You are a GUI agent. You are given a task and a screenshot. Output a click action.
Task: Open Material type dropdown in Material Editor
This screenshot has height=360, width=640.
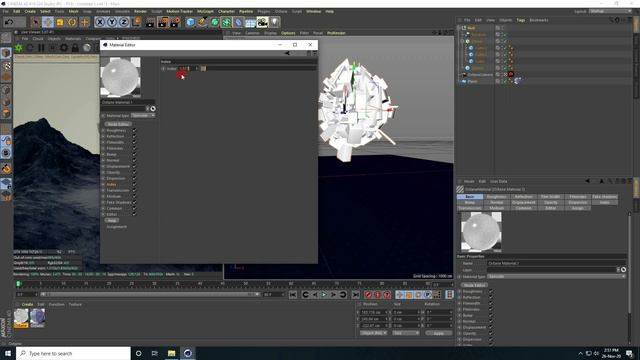pos(143,116)
